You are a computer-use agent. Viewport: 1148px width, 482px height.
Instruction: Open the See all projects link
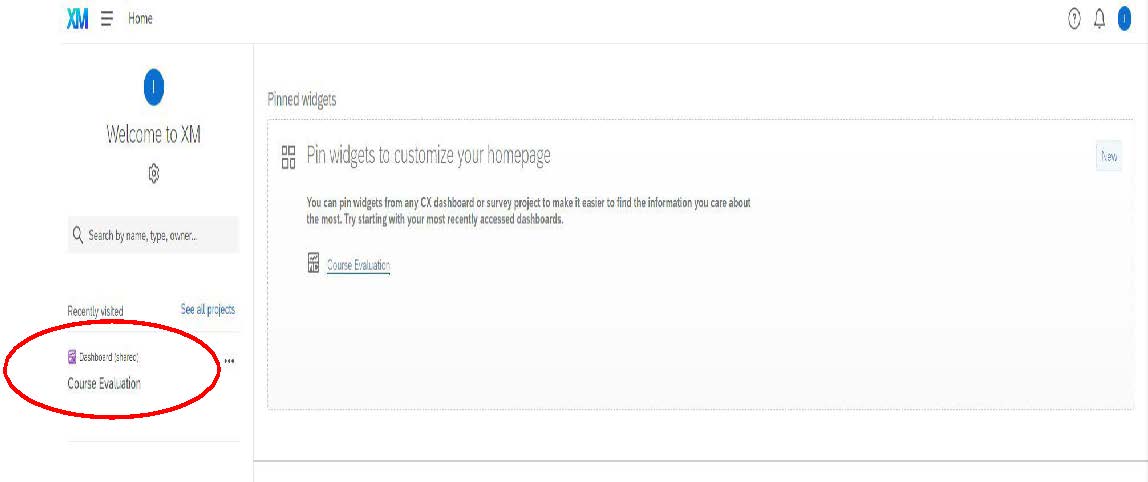207,310
